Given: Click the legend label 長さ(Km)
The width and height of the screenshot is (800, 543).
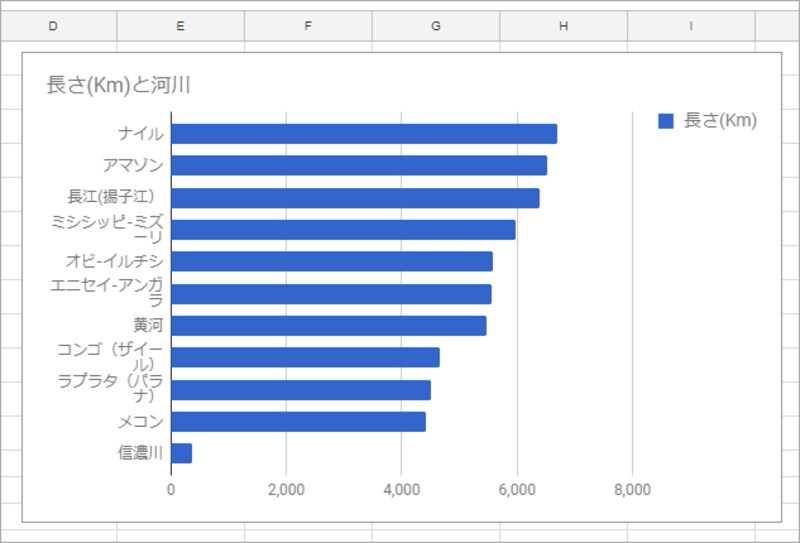Looking at the screenshot, I should [x=720, y=120].
